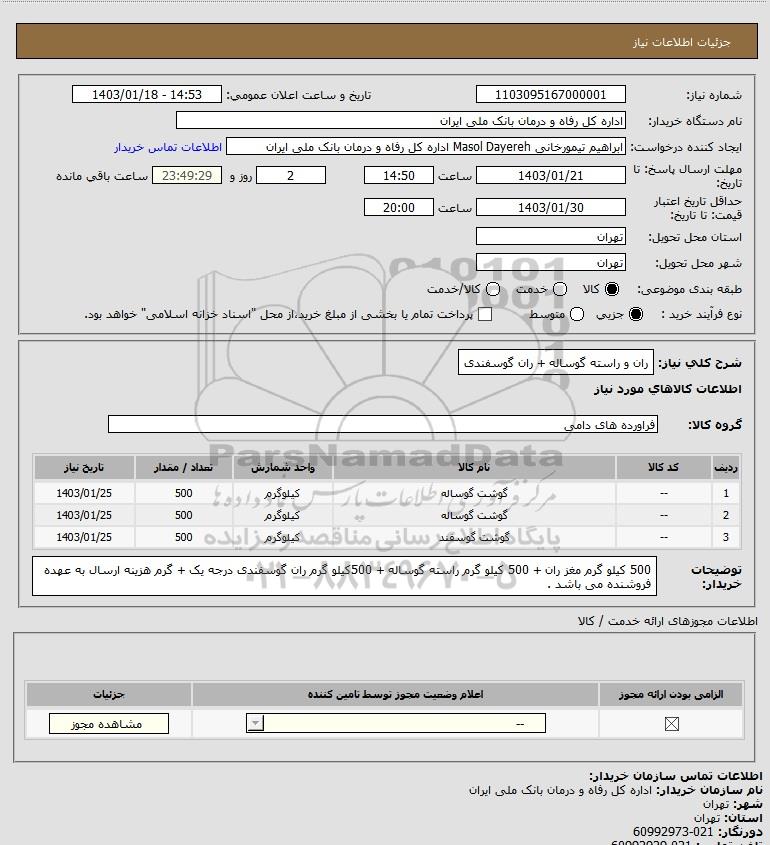Click گوشت گوسفند in row 3

(x=474, y=537)
